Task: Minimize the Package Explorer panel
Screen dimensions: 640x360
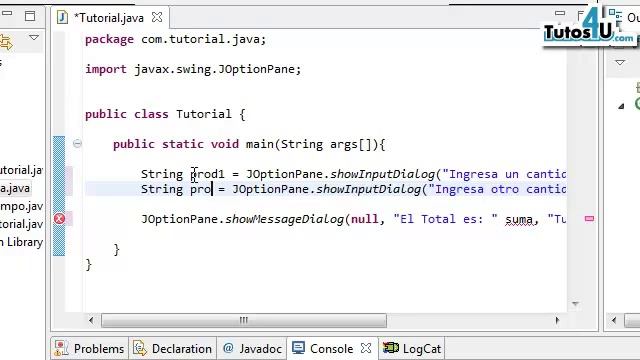Action: tap(7, 13)
